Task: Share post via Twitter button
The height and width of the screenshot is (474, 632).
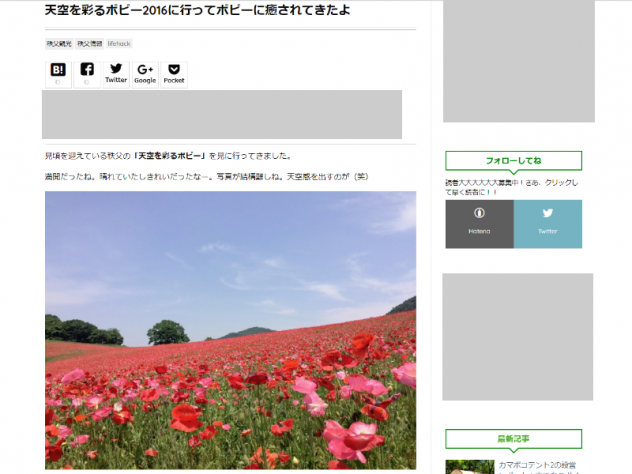Action: pyautogui.click(x=116, y=75)
